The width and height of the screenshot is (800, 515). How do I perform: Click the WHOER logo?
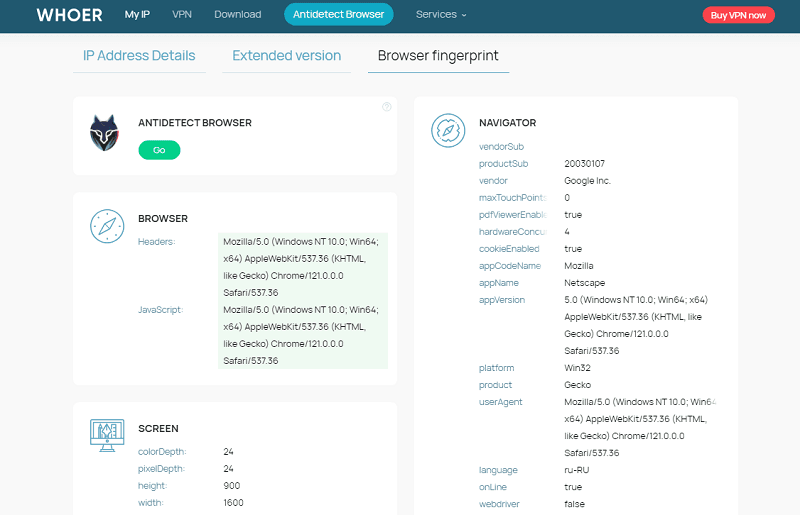[69, 15]
